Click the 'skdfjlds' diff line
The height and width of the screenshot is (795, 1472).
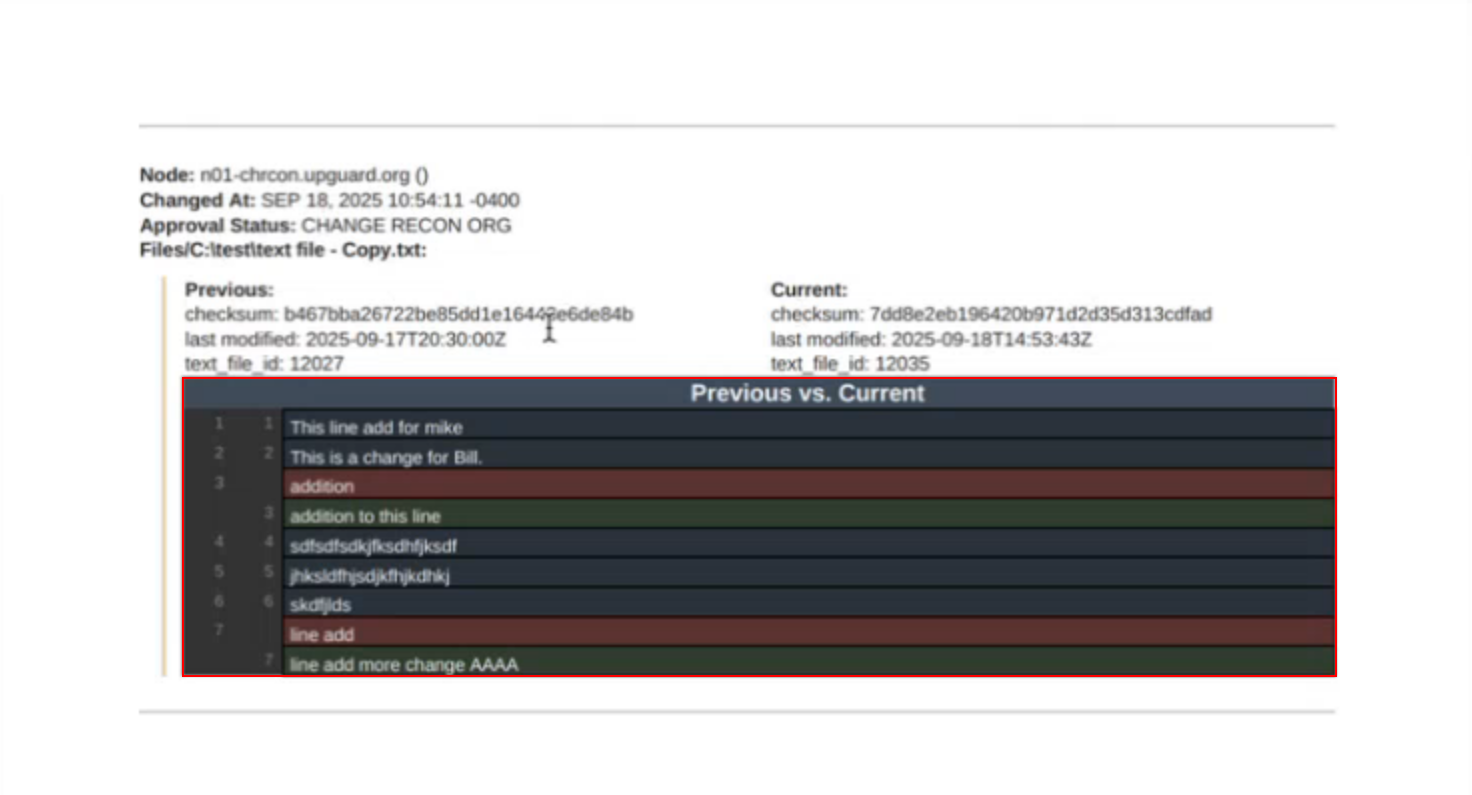coord(320,605)
